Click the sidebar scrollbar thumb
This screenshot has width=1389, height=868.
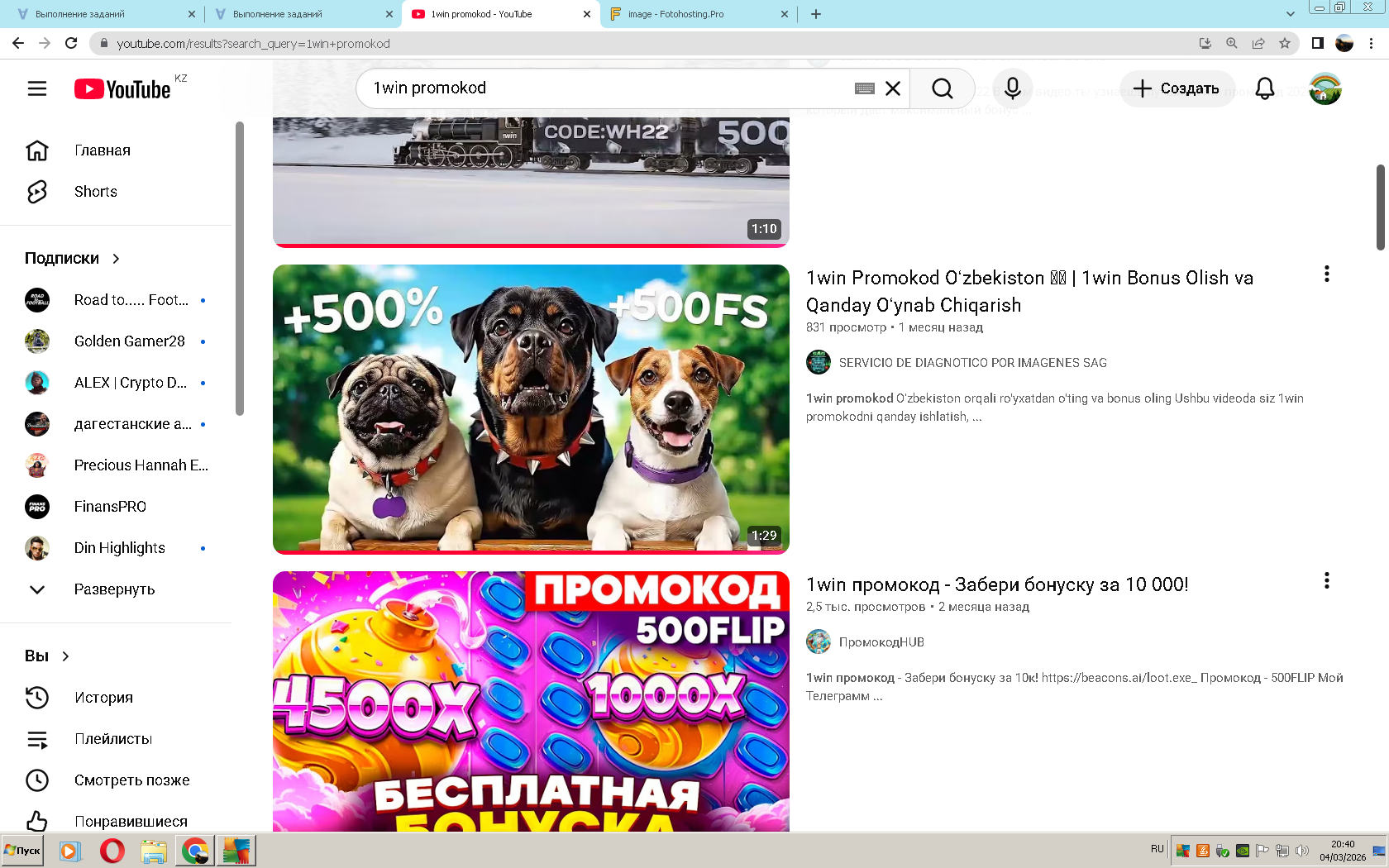240,269
